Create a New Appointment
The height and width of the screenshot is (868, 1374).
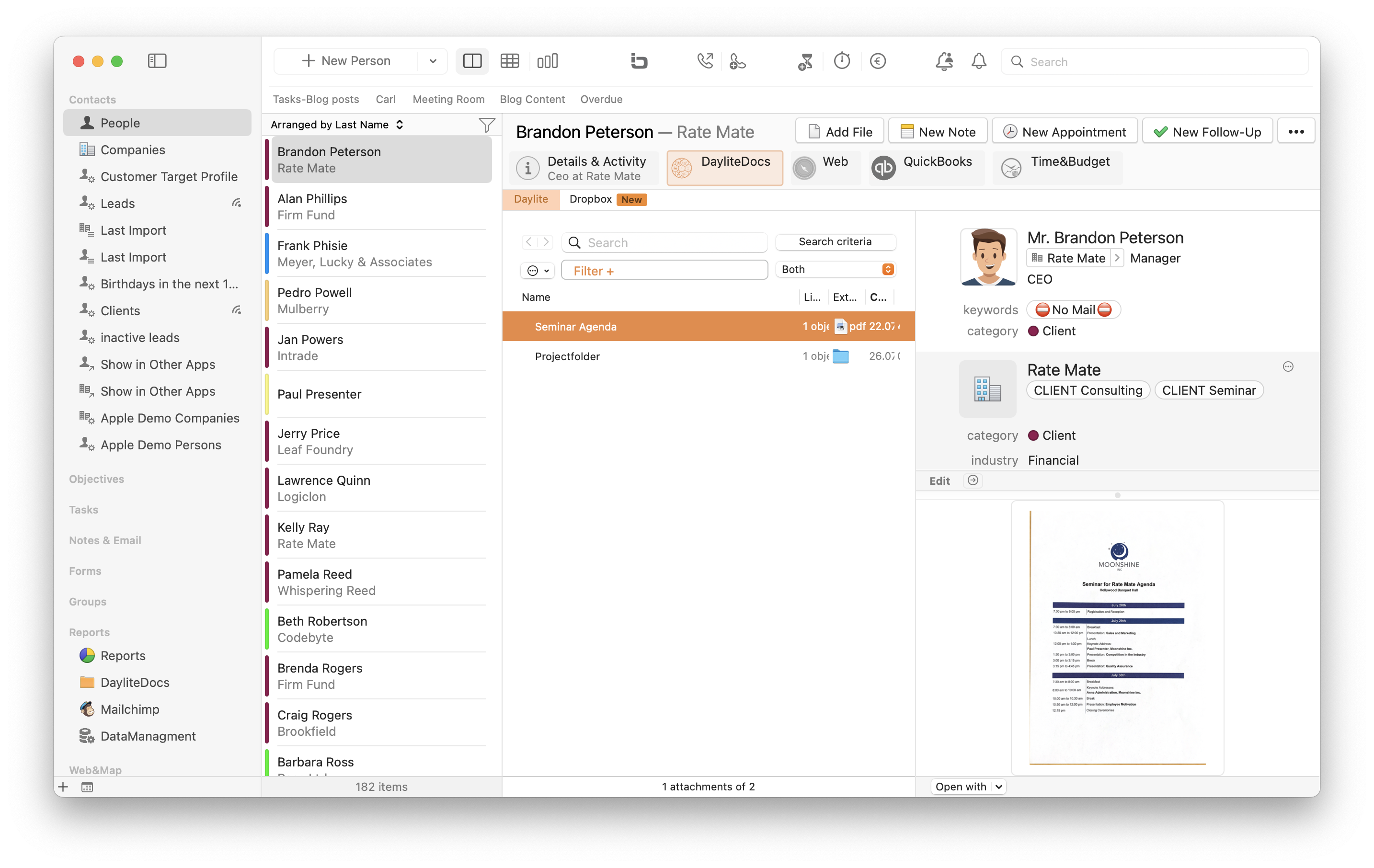1065,132
